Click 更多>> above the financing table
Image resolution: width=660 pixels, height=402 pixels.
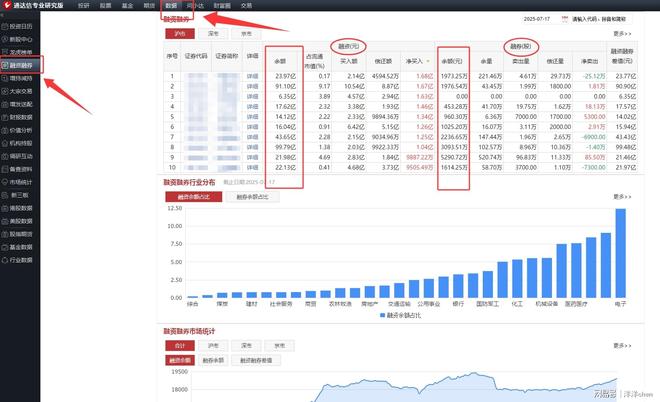(621, 33)
